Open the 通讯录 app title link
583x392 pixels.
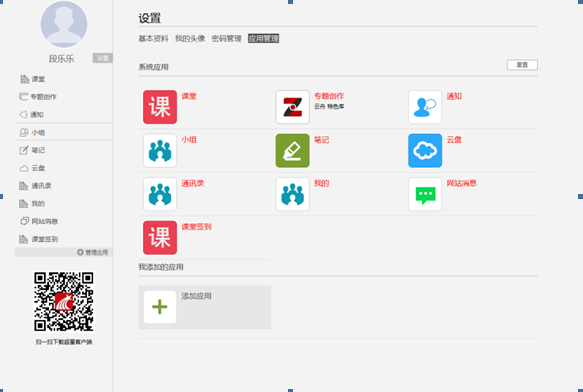(193, 183)
